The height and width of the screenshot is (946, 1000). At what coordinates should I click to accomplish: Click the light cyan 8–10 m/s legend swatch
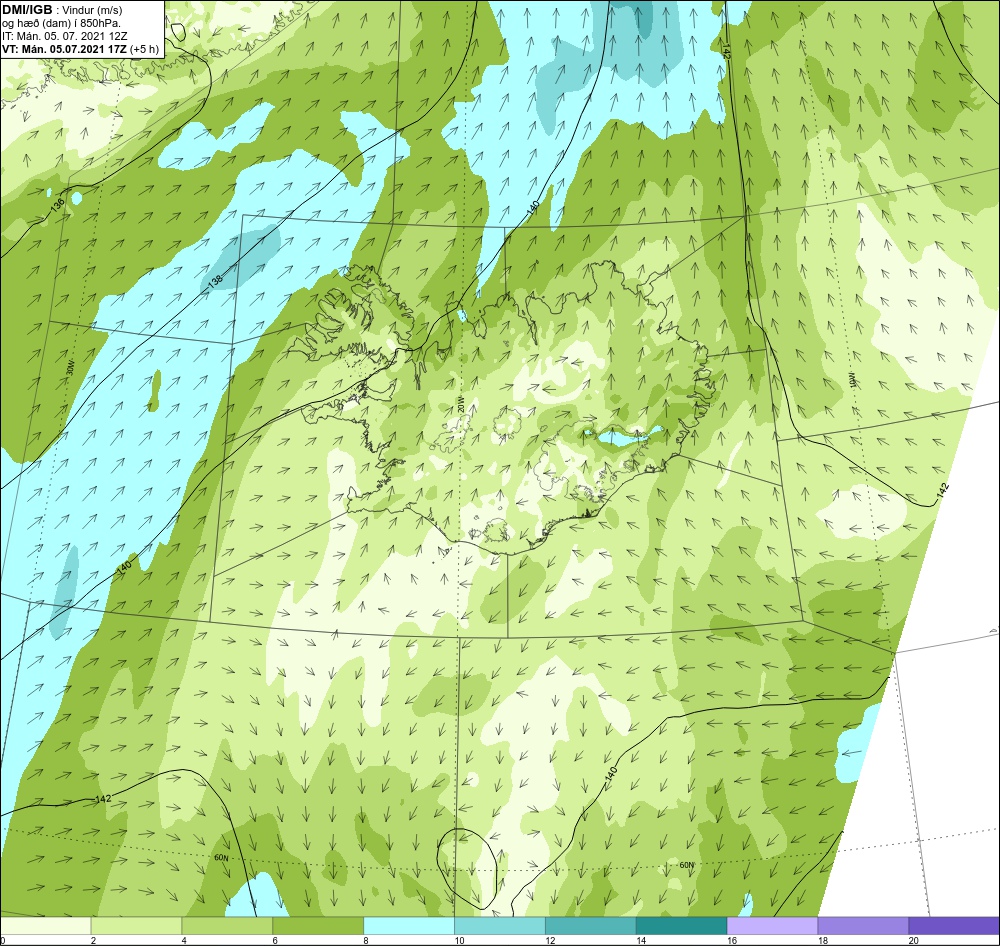click(409, 925)
